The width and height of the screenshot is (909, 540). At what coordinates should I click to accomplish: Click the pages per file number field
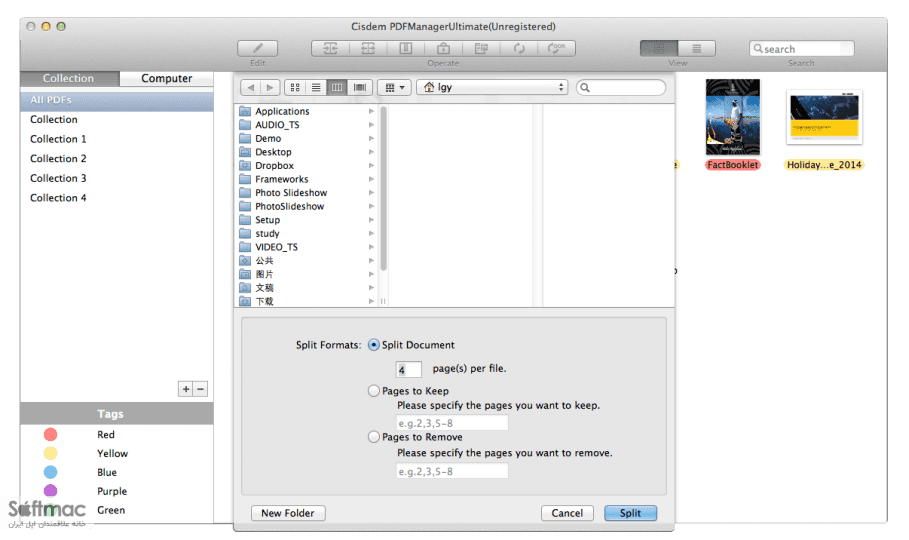click(409, 369)
